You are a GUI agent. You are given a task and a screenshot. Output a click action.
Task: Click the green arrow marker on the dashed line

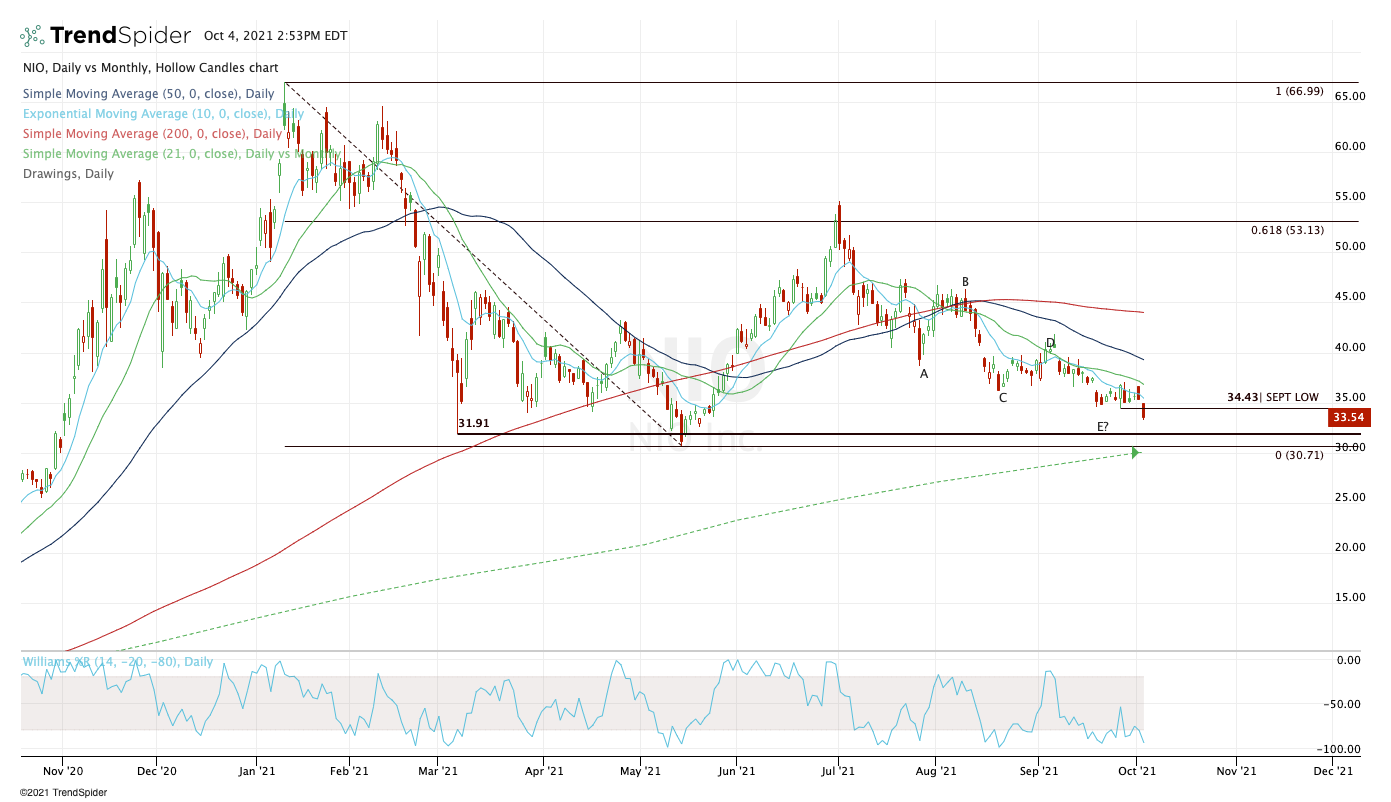(x=1135, y=453)
